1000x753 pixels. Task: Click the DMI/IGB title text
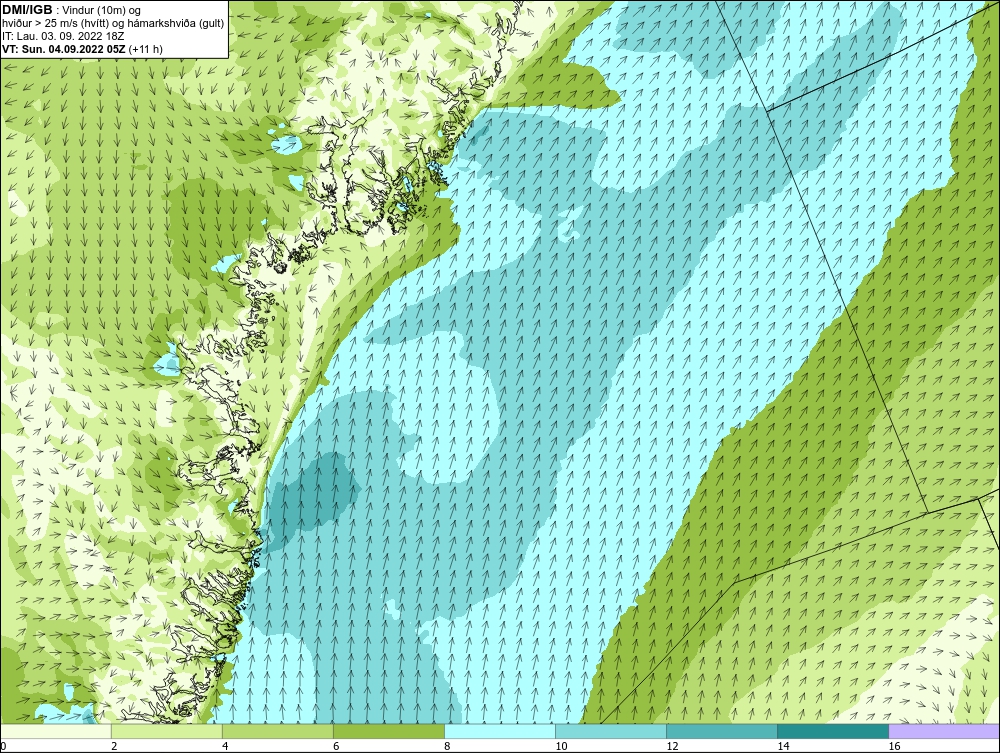coord(27,10)
